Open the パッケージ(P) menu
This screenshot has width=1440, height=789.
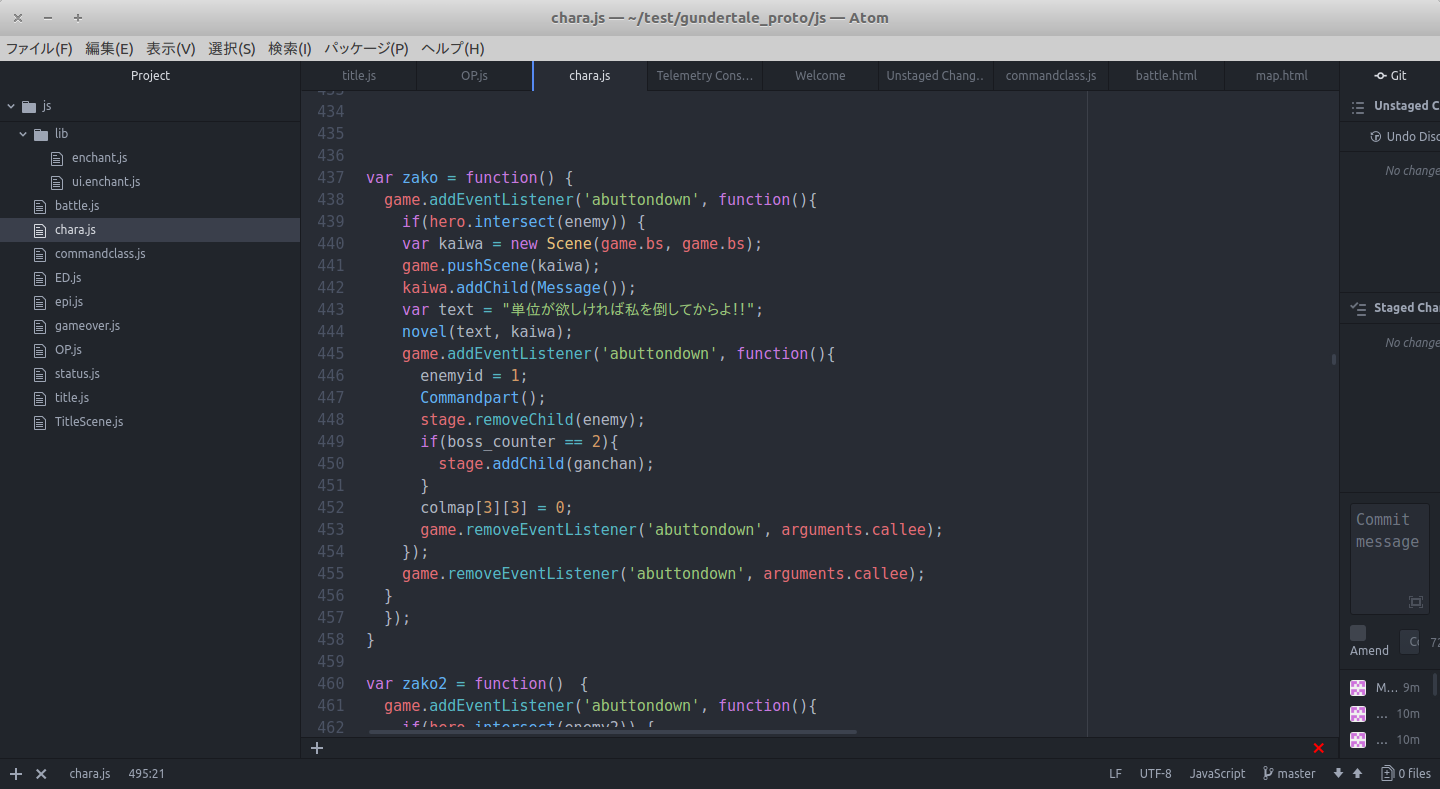coord(366,49)
